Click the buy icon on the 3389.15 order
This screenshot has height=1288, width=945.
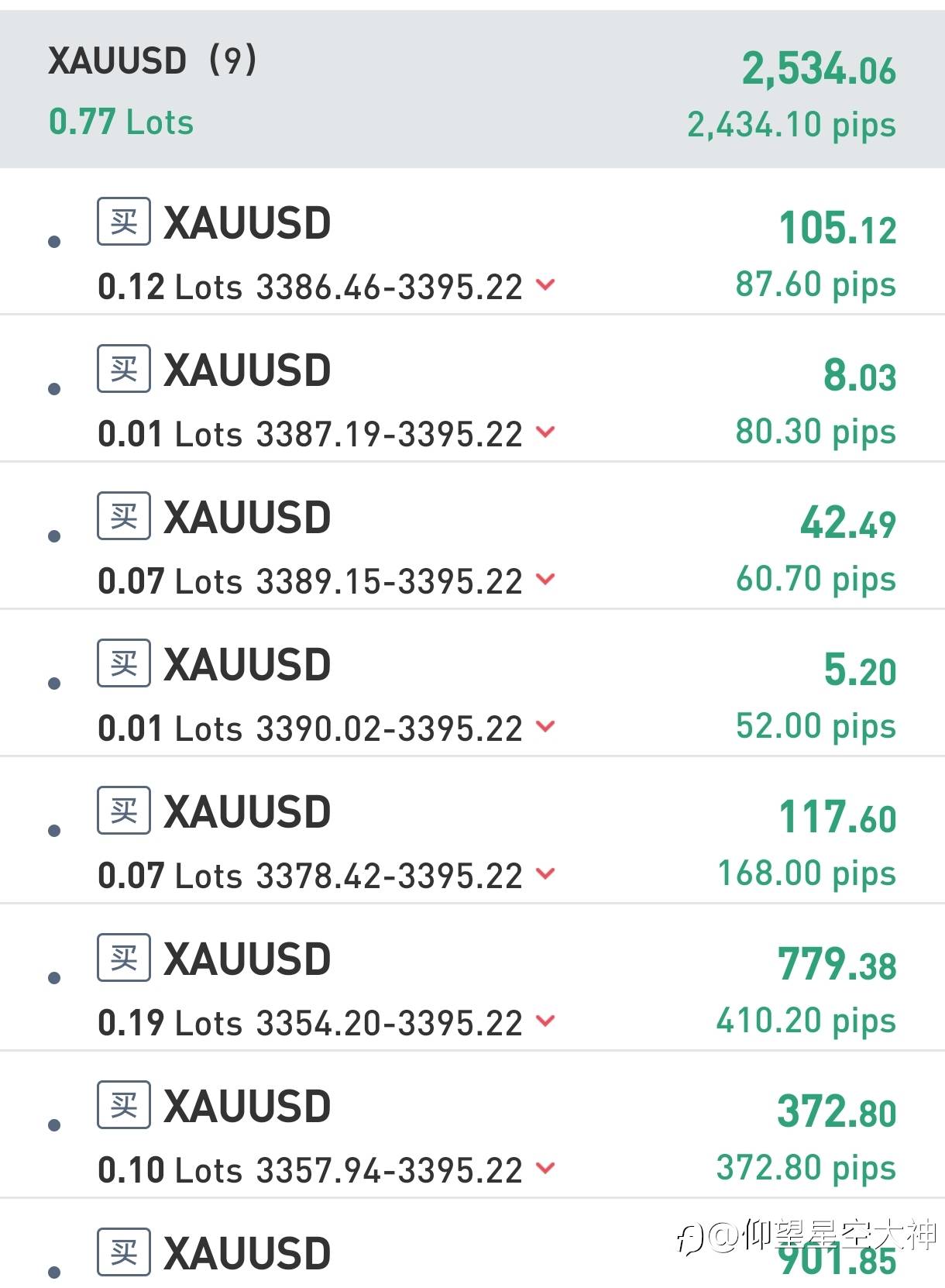[x=124, y=516]
